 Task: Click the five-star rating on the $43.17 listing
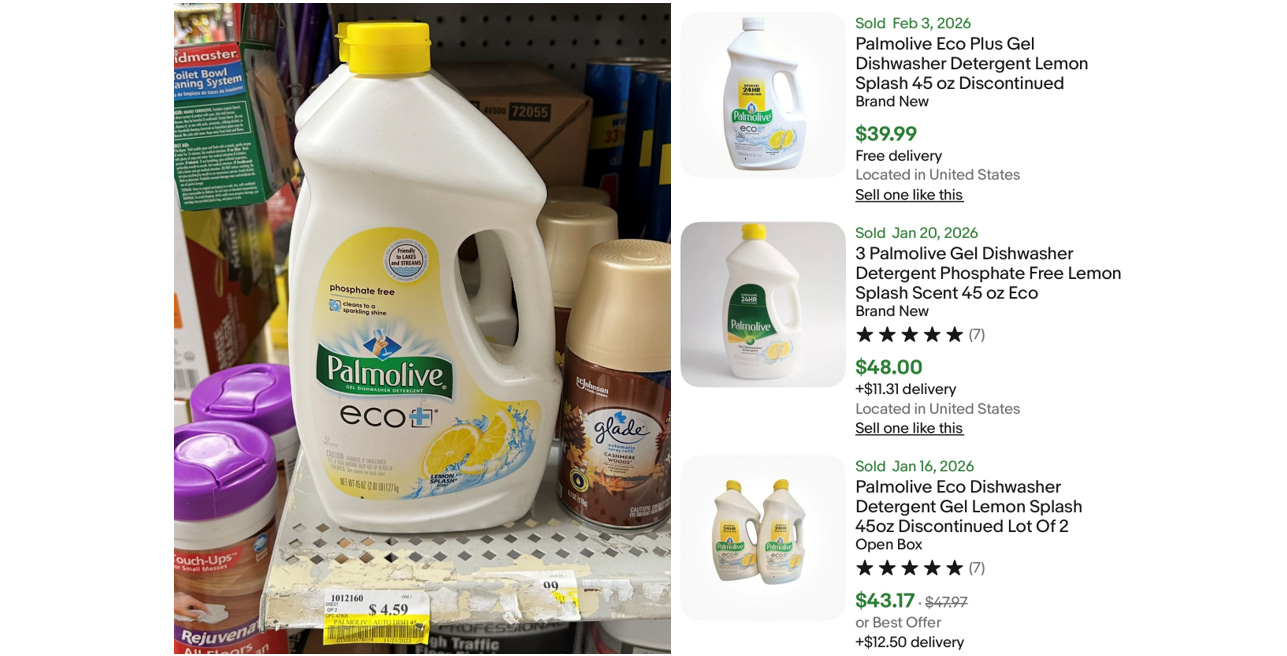pos(909,568)
